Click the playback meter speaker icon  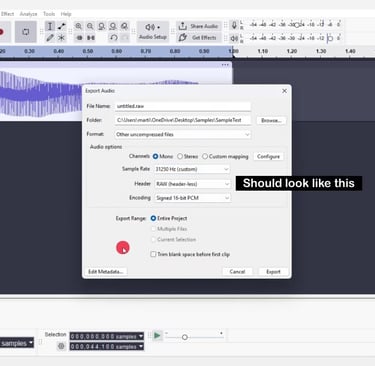click(x=234, y=38)
